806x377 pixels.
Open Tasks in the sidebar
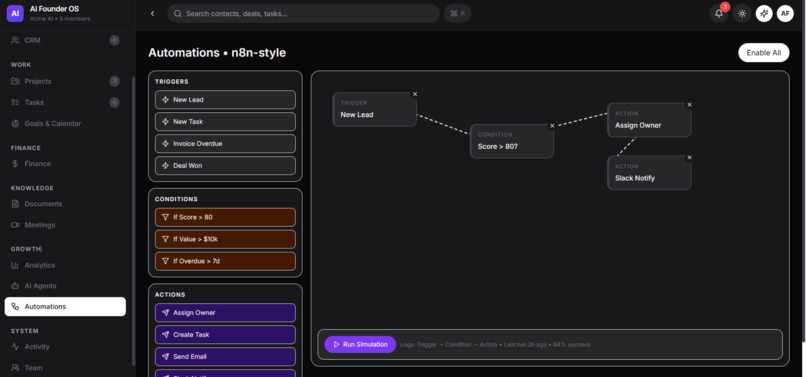(65, 102)
